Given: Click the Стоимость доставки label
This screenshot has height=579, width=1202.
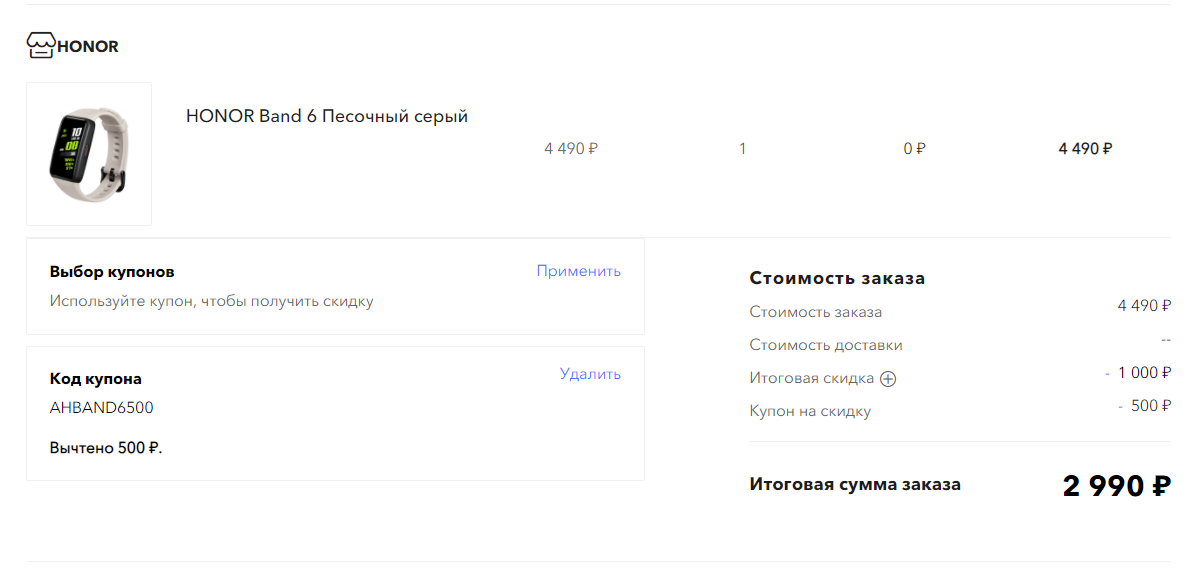Looking at the screenshot, I should point(826,345).
